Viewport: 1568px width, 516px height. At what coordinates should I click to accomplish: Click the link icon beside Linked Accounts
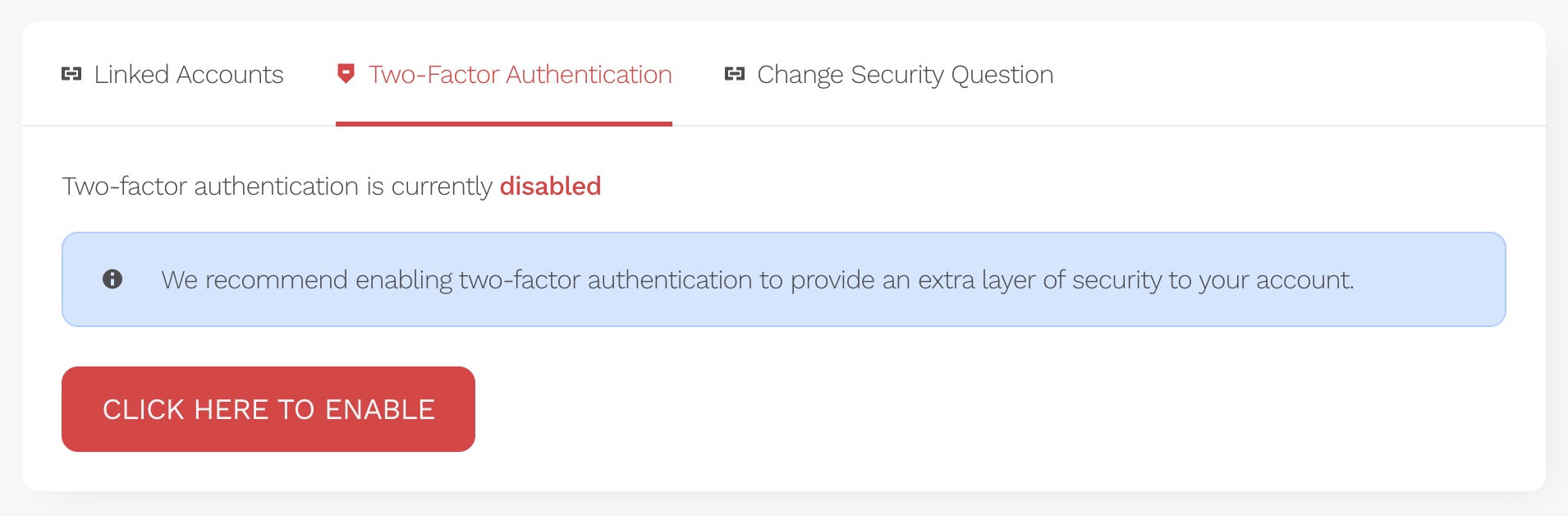tap(71, 75)
